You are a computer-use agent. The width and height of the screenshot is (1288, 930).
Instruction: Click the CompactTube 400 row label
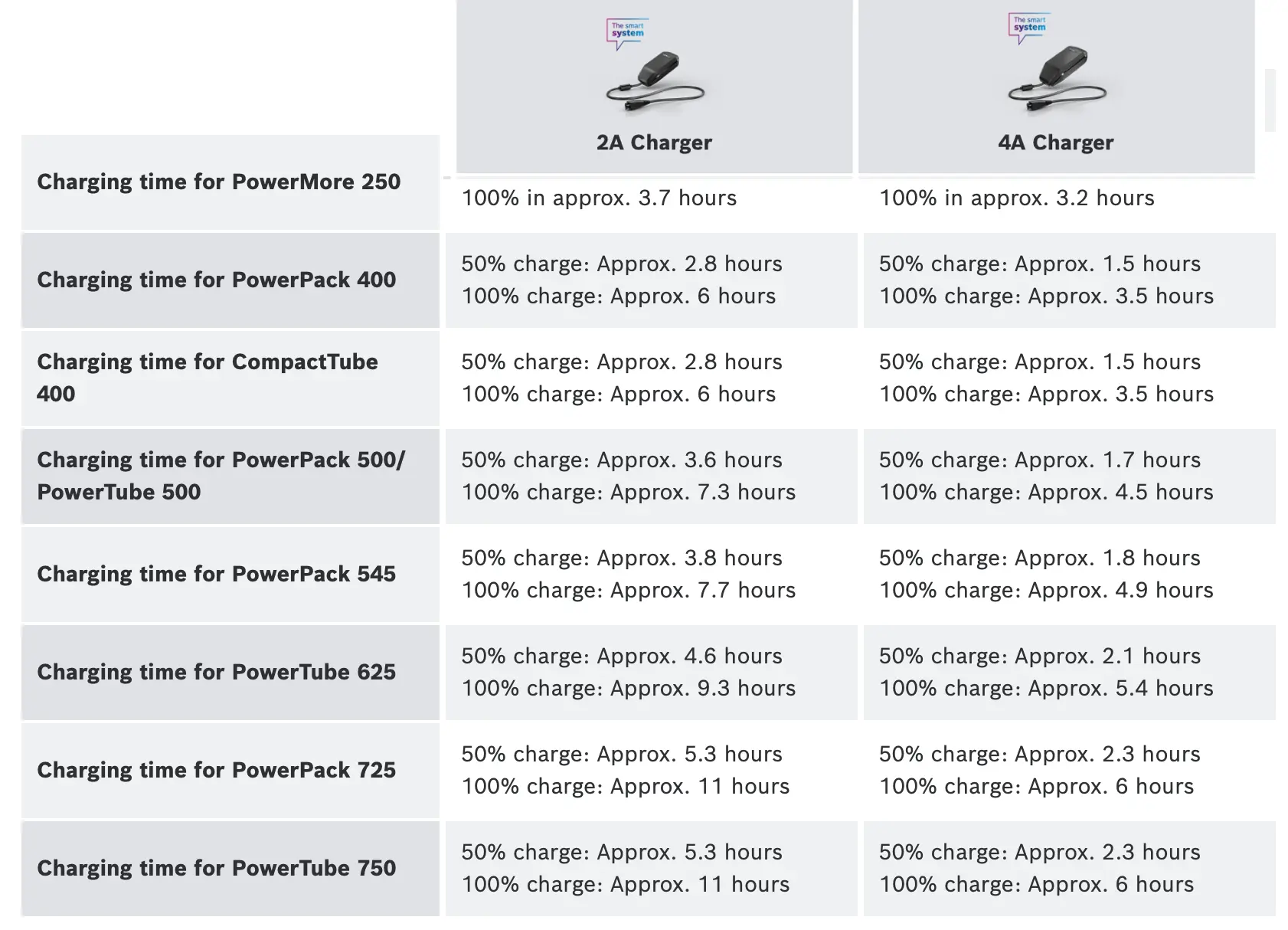pyautogui.click(x=207, y=378)
